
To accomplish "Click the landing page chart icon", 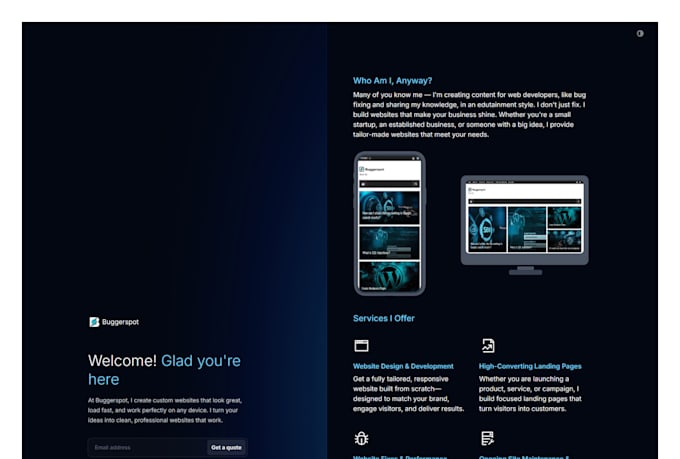I will coord(488,345).
